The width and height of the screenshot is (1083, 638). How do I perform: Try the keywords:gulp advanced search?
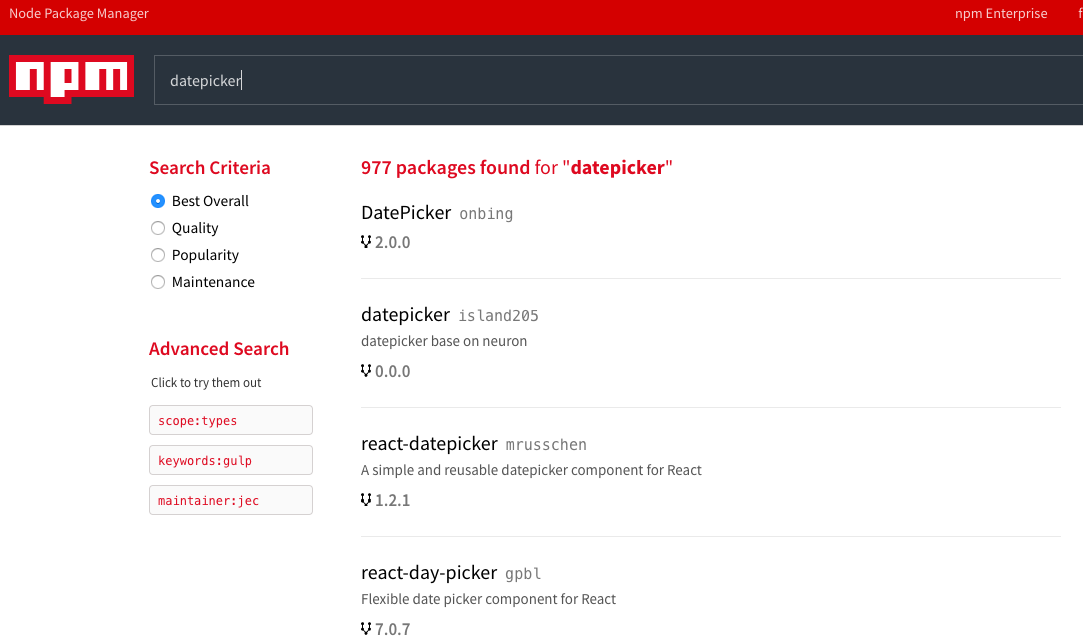tap(231, 460)
